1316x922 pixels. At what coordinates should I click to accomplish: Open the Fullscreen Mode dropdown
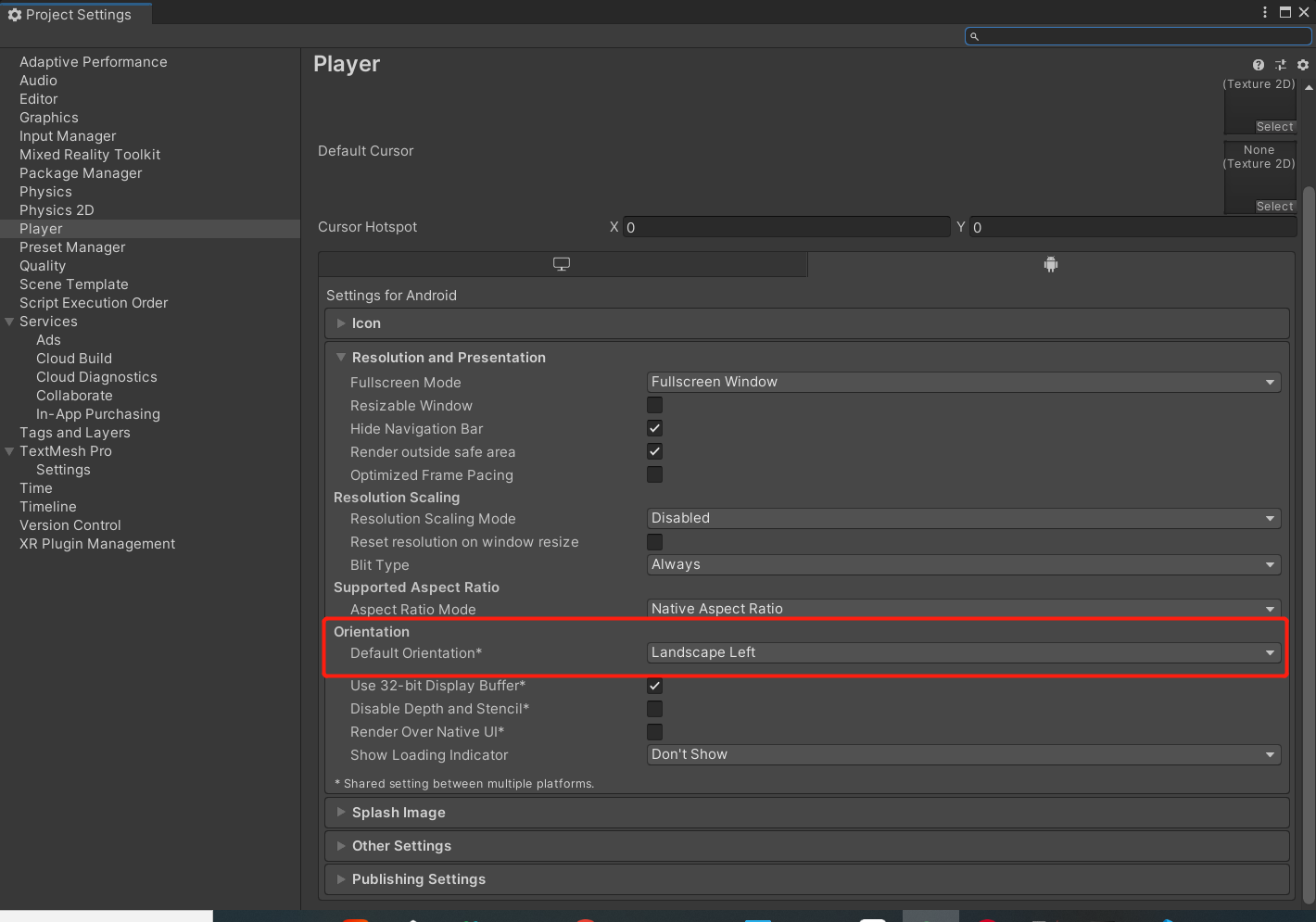[x=964, y=382]
